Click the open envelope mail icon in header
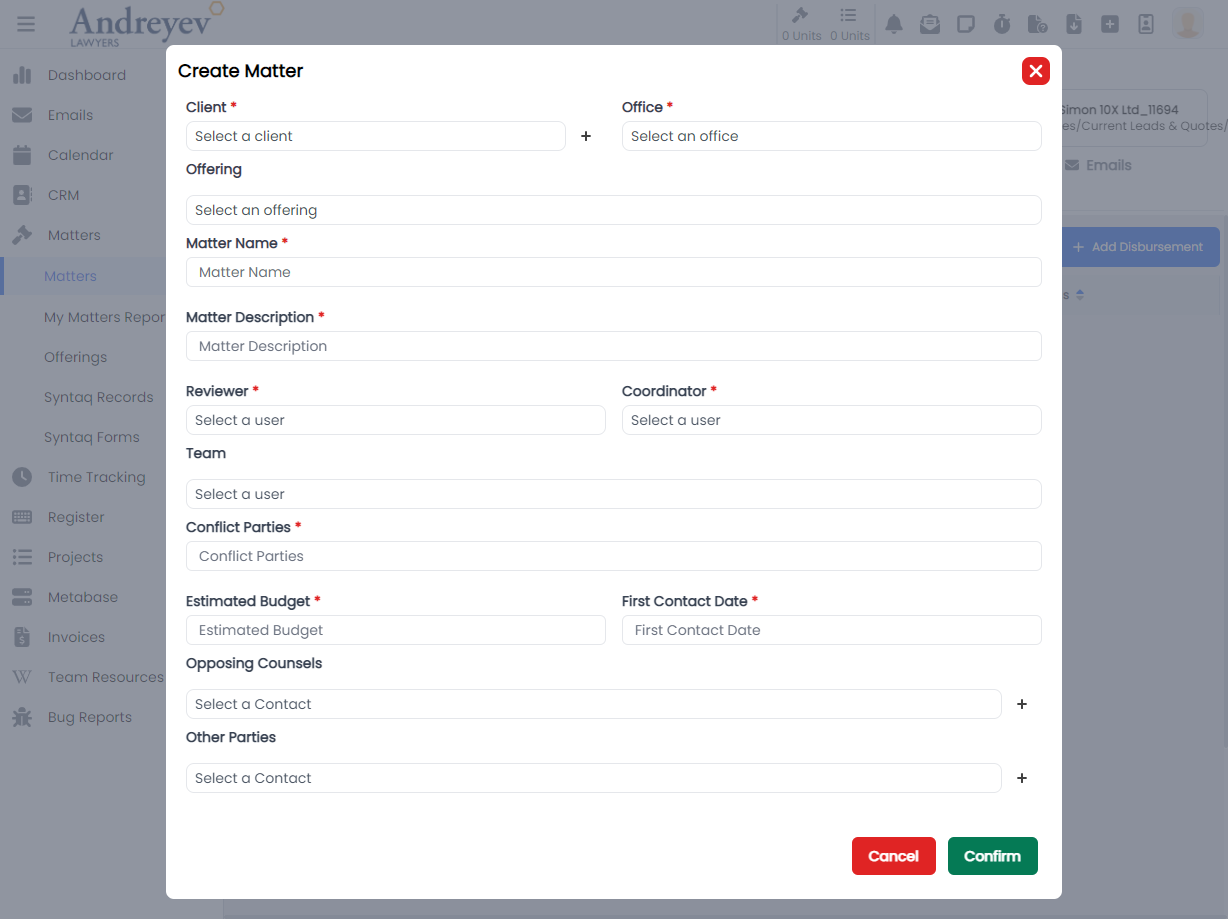The image size is (1228, 919). [x=930, y=24]
